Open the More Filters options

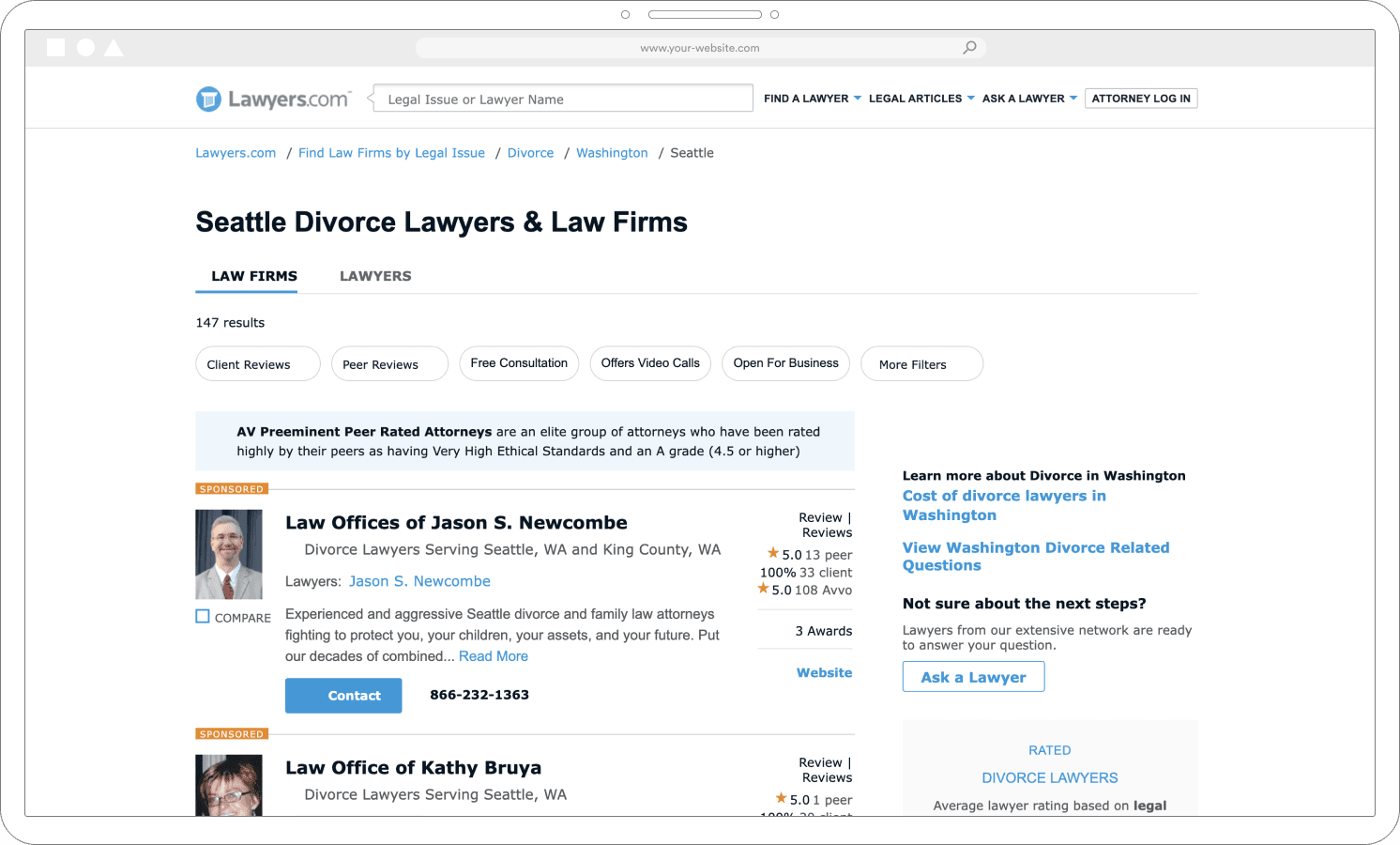pyautogui.click(x=921, y=364)
